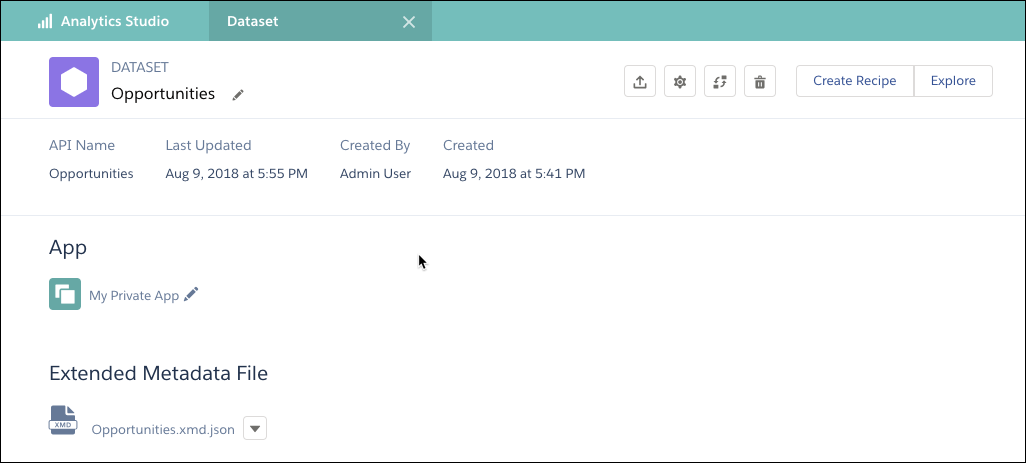Viewport: 1026px width, 463px height.
Task: Click the Last Updated field label
Action: click(208, 145)
